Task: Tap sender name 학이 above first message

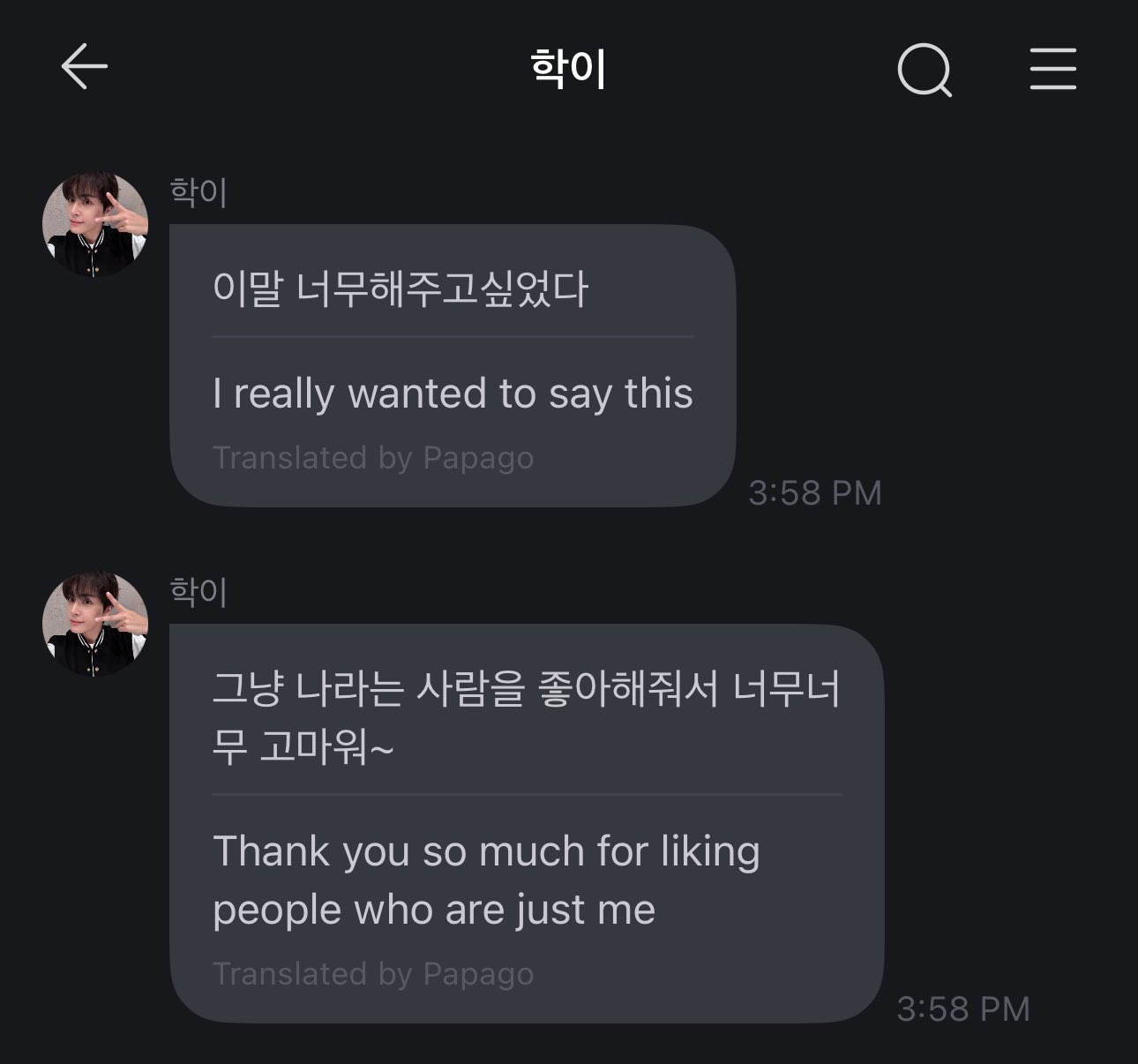Action: click(199, 192)
